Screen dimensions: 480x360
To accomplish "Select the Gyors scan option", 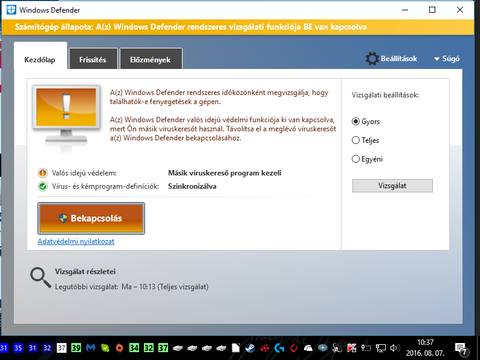I will coord(366,121).
